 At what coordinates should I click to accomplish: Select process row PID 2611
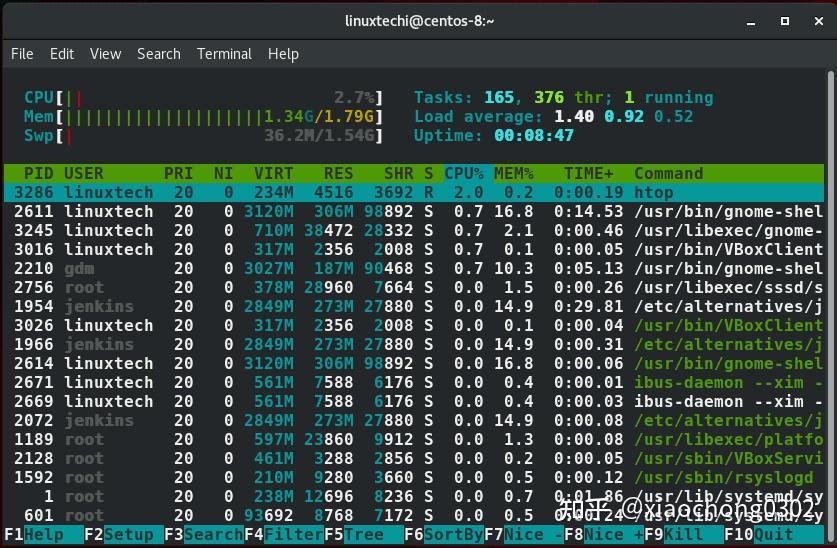coord(414,212)
